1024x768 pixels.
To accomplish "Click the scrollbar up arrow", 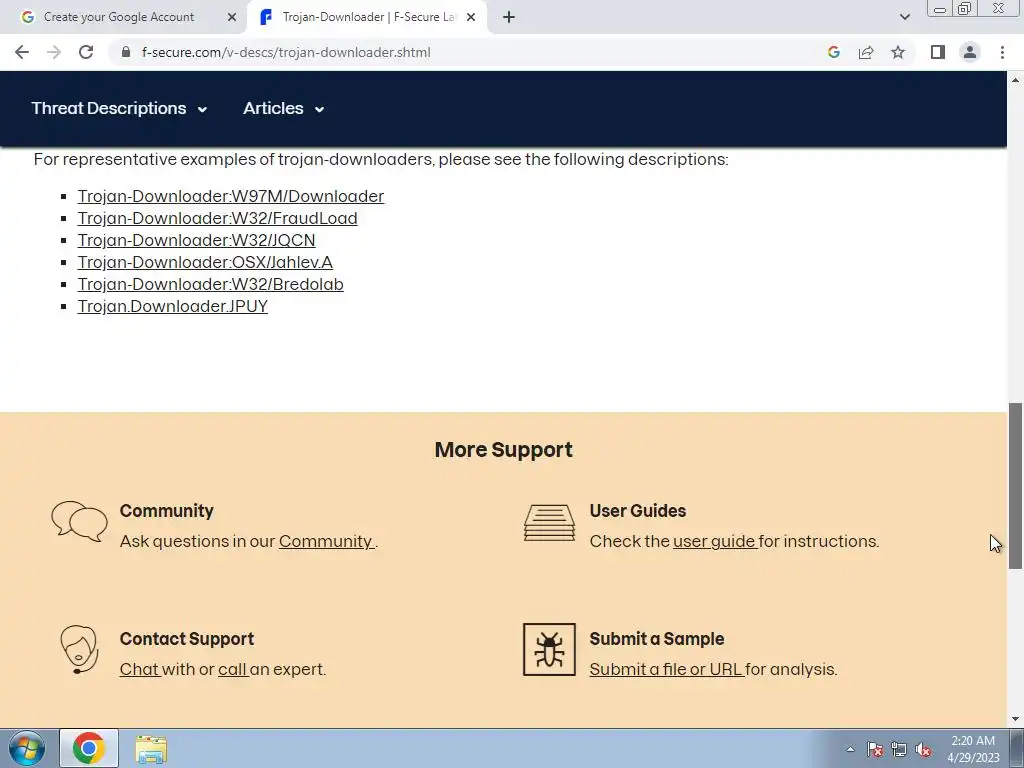I will (1016, 80).
